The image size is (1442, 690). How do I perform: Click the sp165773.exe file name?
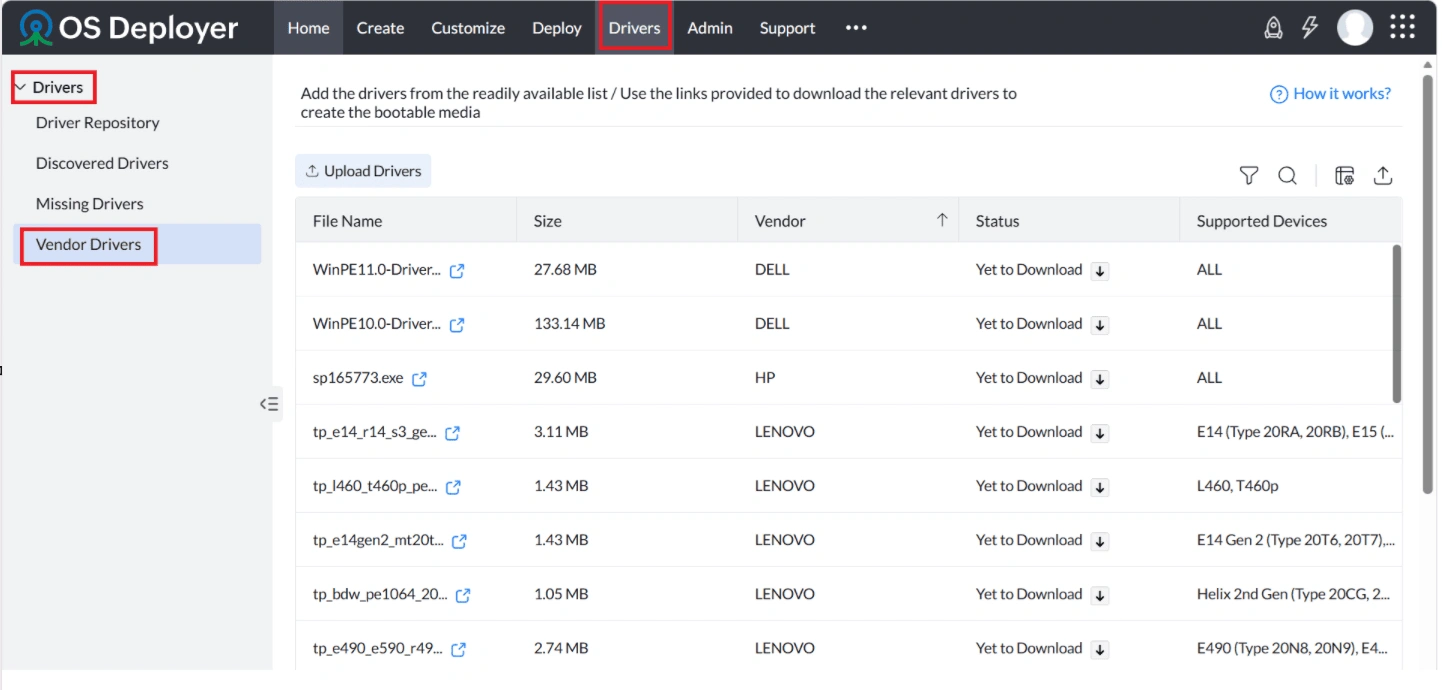[358, 378]
